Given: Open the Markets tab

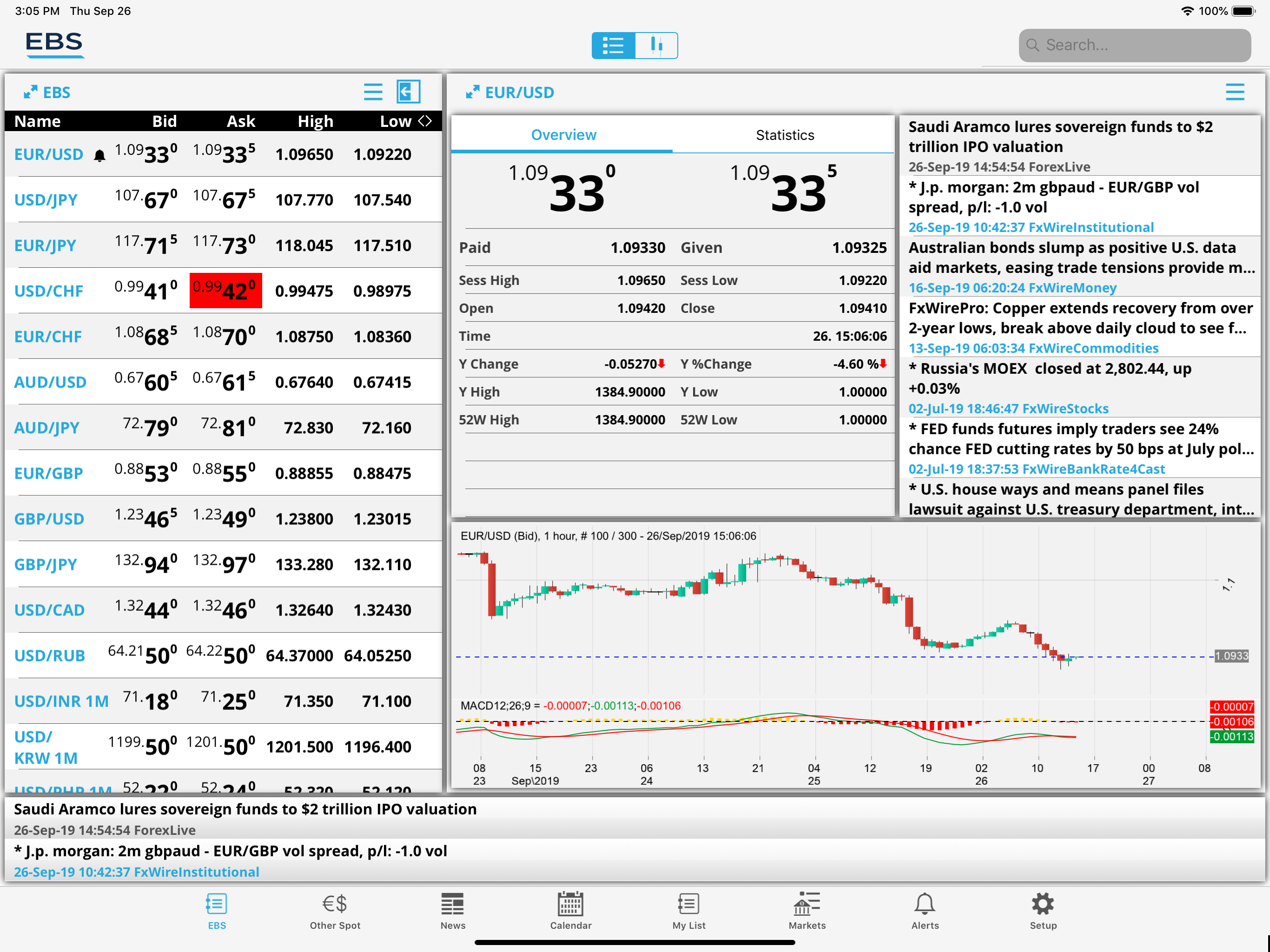Looking at the screenshot, I should tap(807, 911).
